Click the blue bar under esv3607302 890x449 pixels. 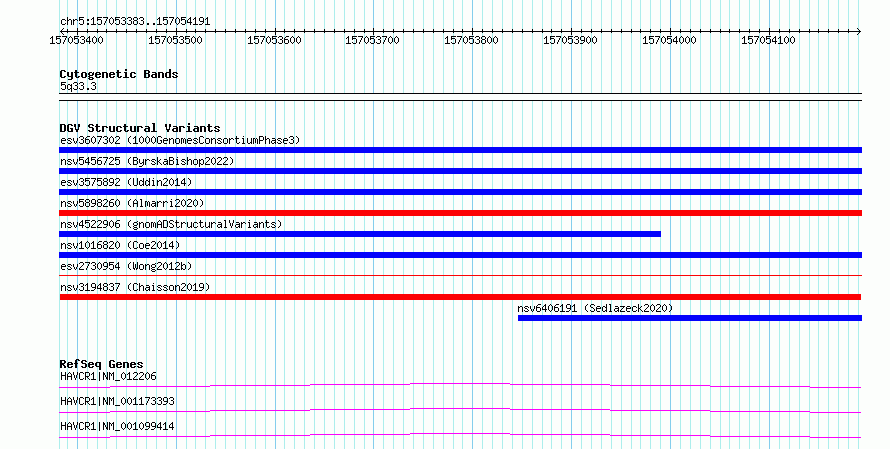pyautogui.click(x=460, y=150)
